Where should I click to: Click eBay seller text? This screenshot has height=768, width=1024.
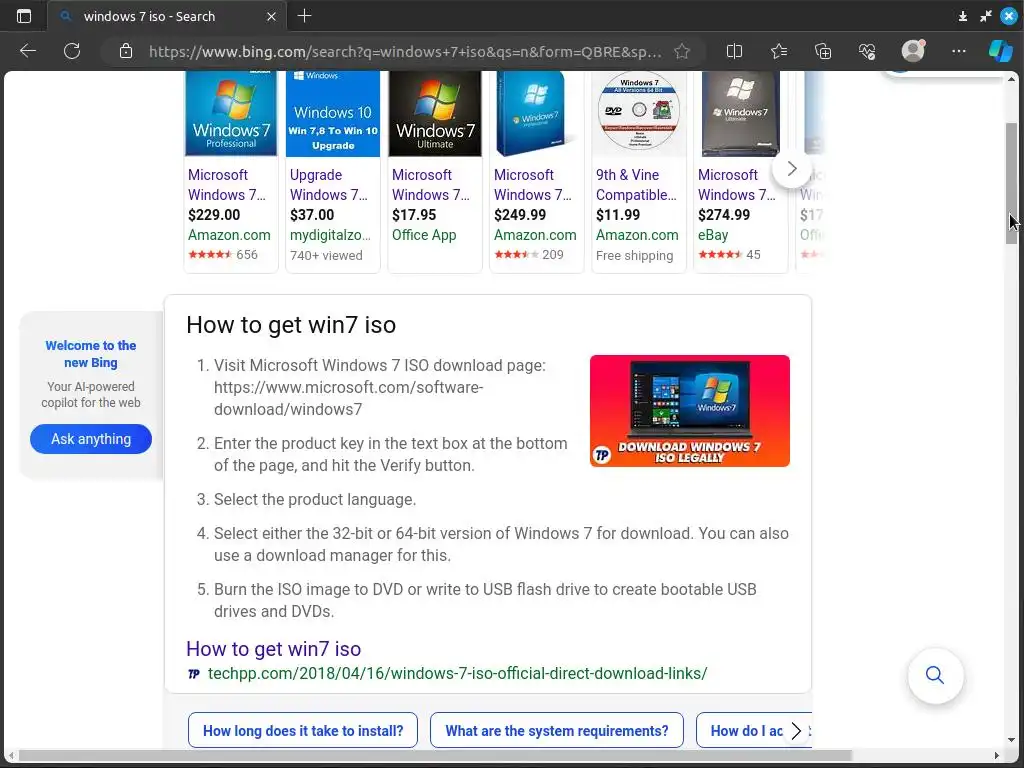[712, 234]
